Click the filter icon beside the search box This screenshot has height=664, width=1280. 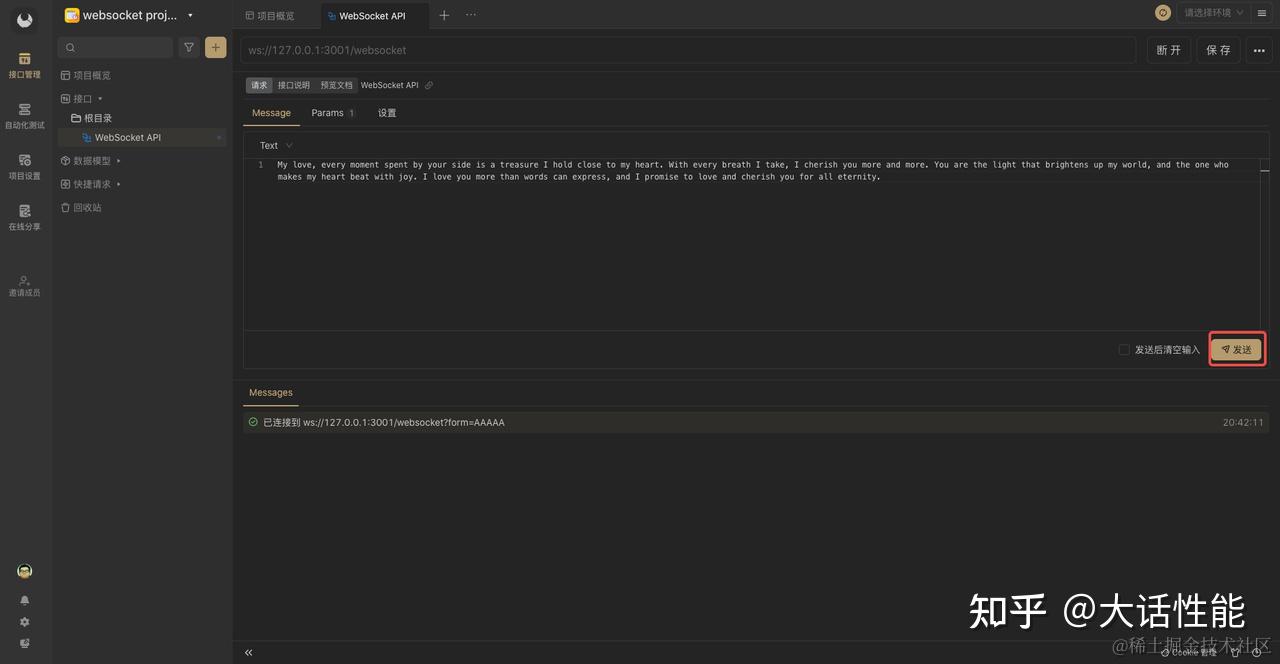[x=189, y=47]
